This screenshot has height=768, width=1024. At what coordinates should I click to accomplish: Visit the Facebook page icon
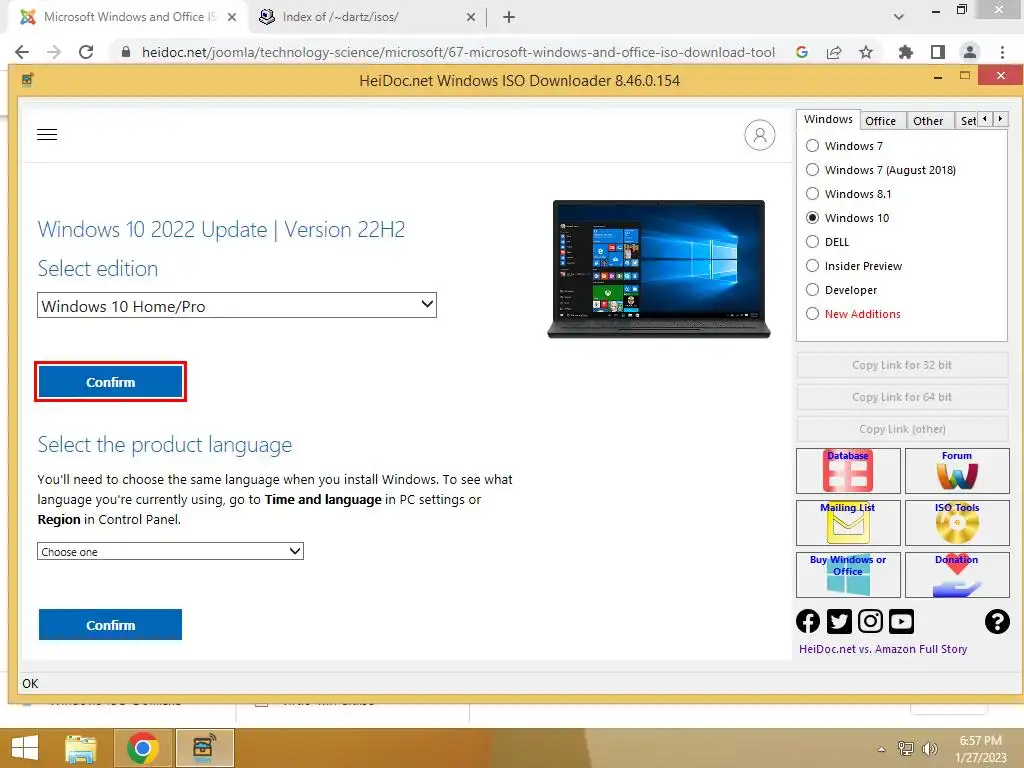808,621
